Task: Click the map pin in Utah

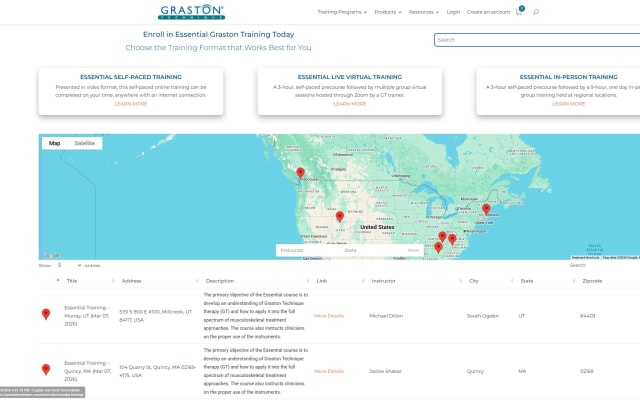Action: coord(340,216)
